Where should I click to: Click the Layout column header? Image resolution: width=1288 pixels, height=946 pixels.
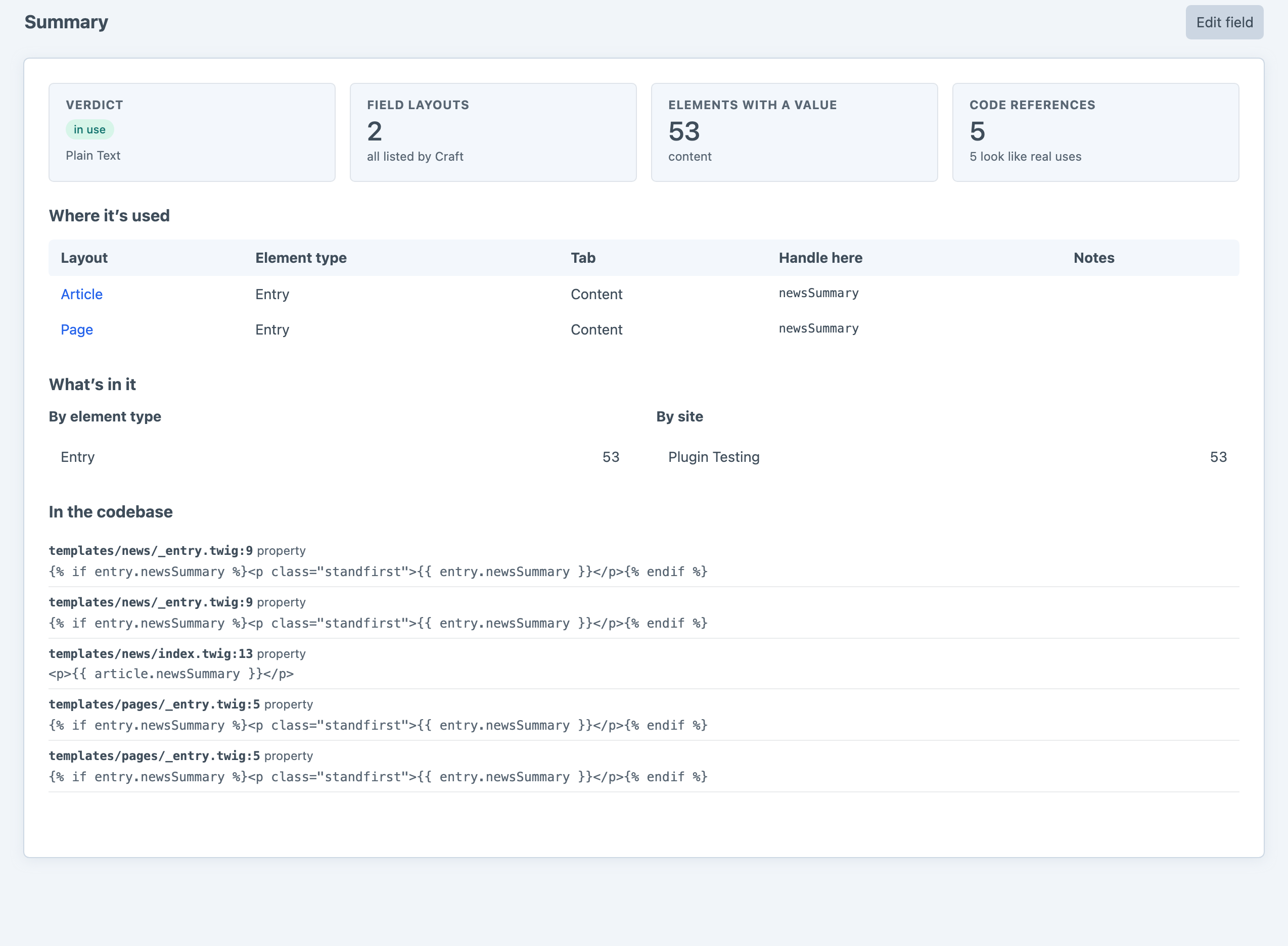pyautogui.click(x=84, y=258)
